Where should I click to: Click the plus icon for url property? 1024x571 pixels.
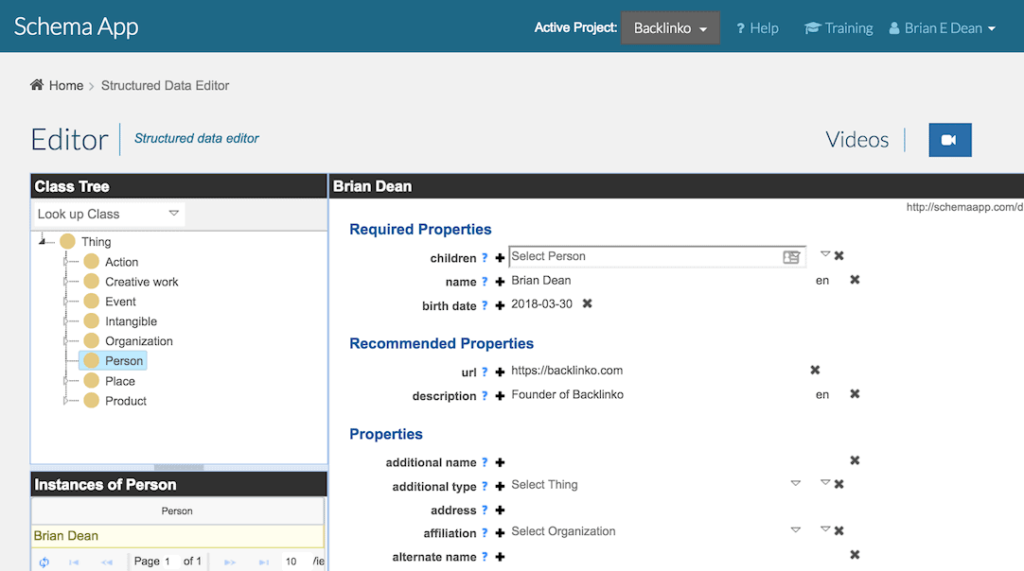pos(500,372)
